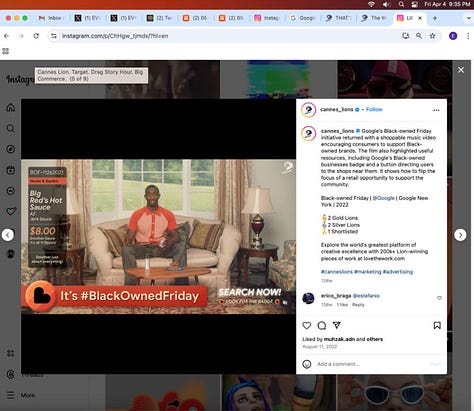Go back in Chrome
This screenshot has width=474, height=411.
(x=6, y=36)
